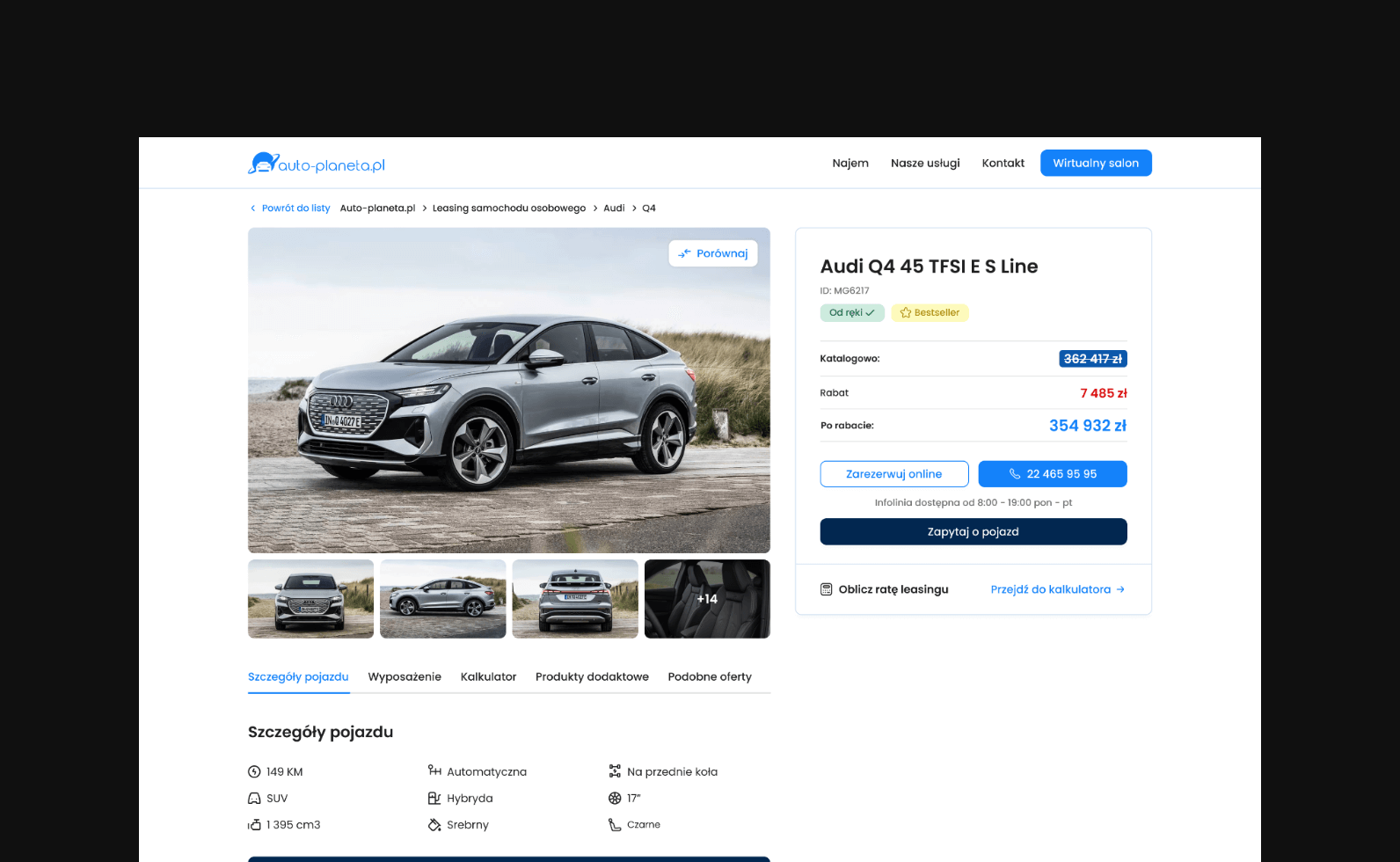Open the Nasze usługi menu item
Screen dimensions: 1400x862
925,164
